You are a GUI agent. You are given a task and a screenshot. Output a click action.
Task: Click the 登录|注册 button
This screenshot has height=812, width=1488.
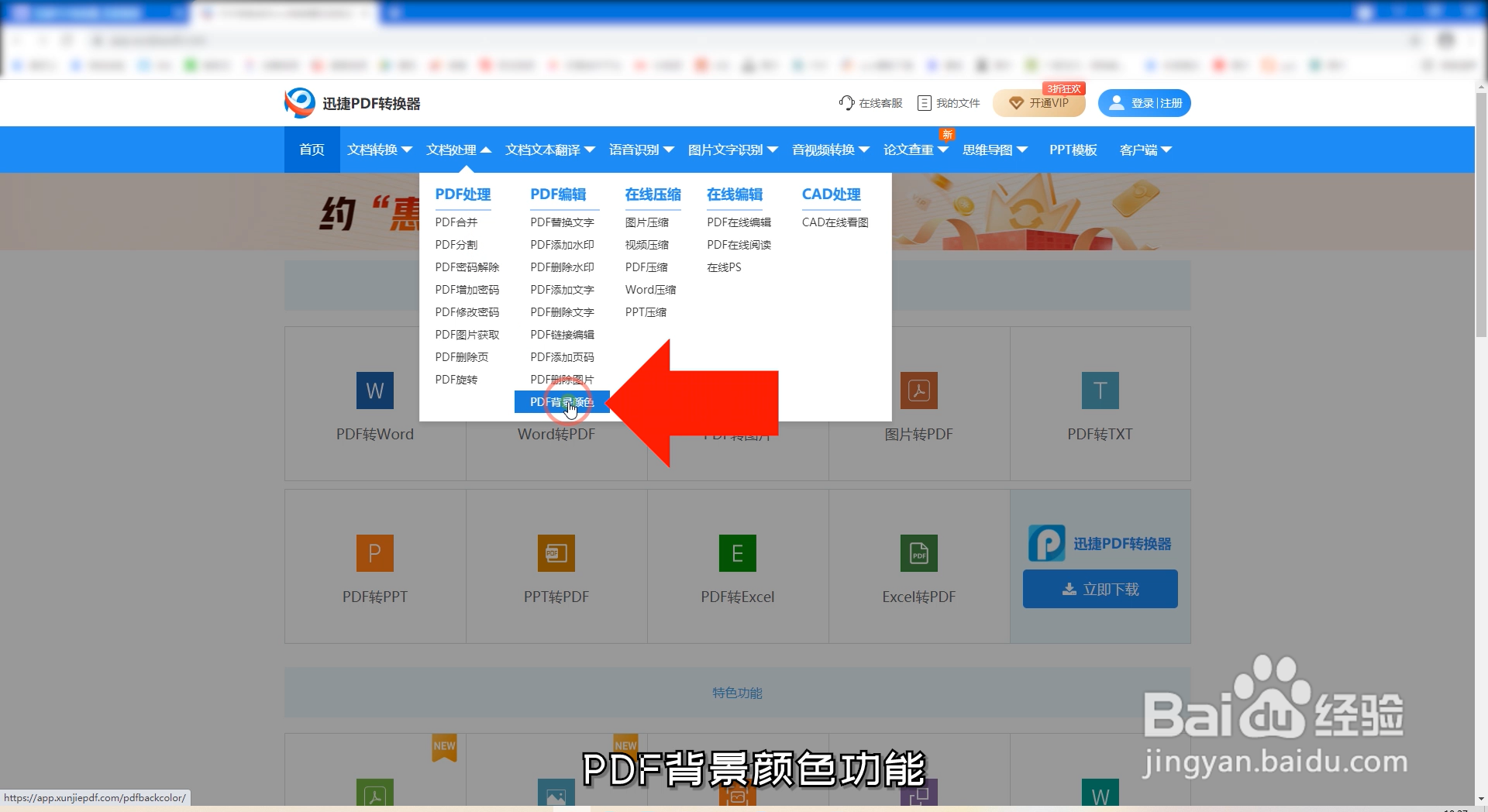1145,103
